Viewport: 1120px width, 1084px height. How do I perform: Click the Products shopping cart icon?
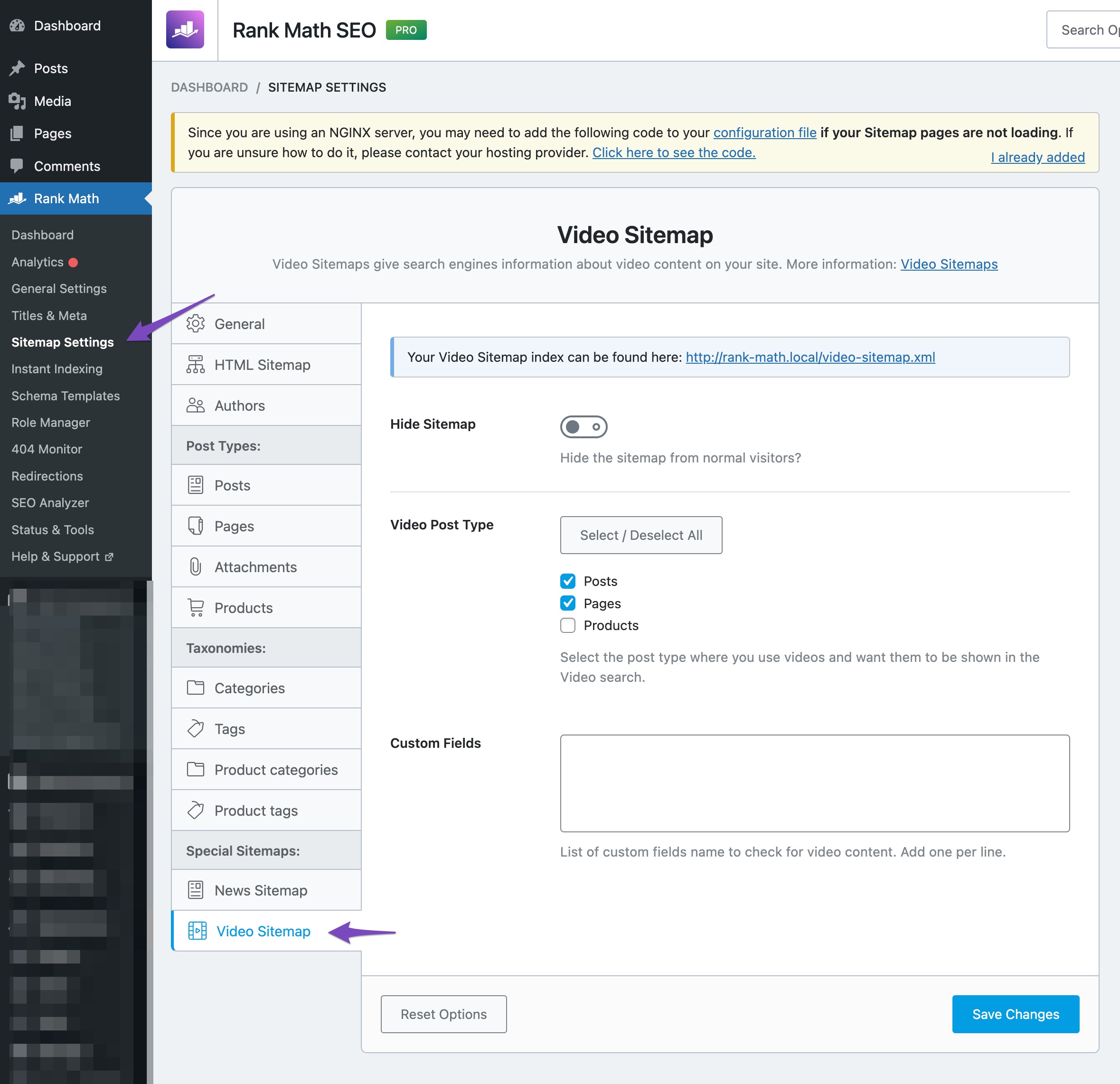196,607
